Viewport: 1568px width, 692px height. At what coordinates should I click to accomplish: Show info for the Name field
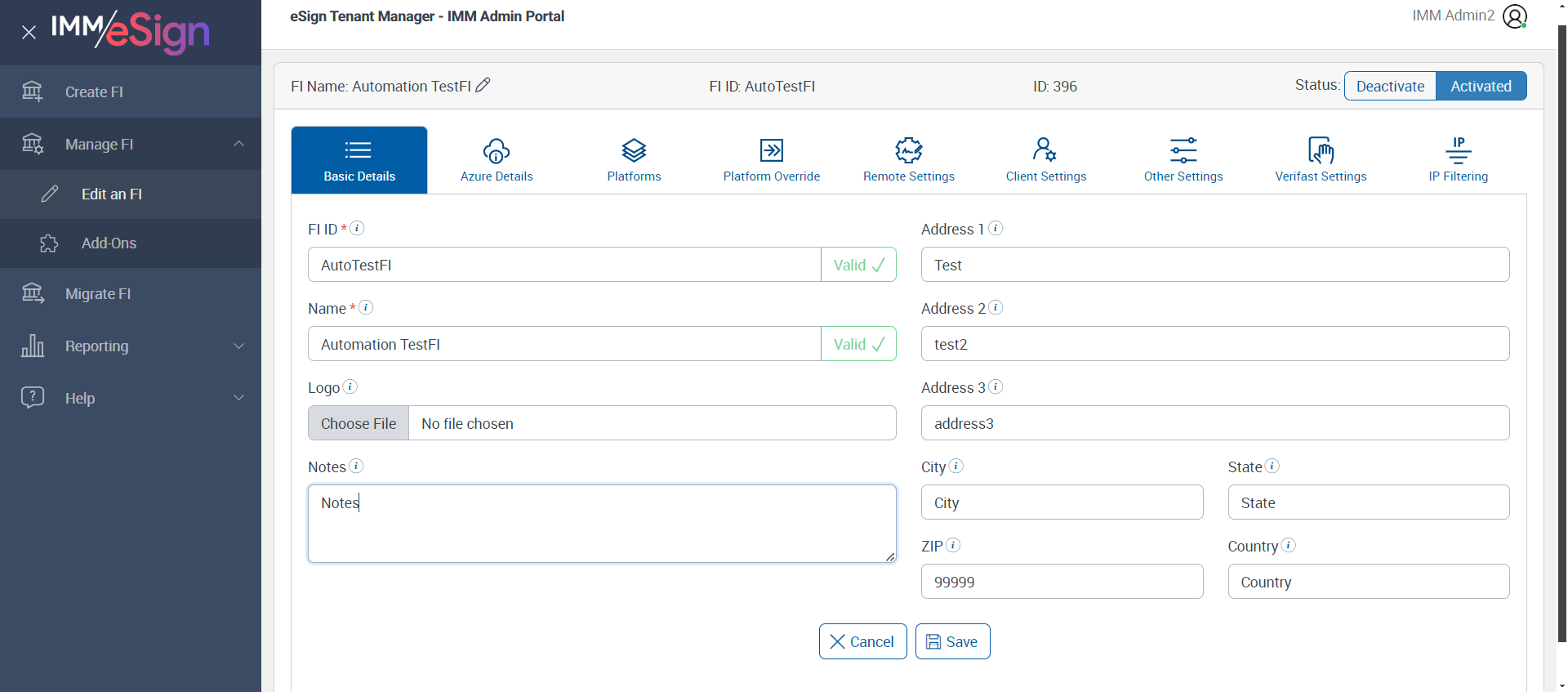tap(366, 307)
